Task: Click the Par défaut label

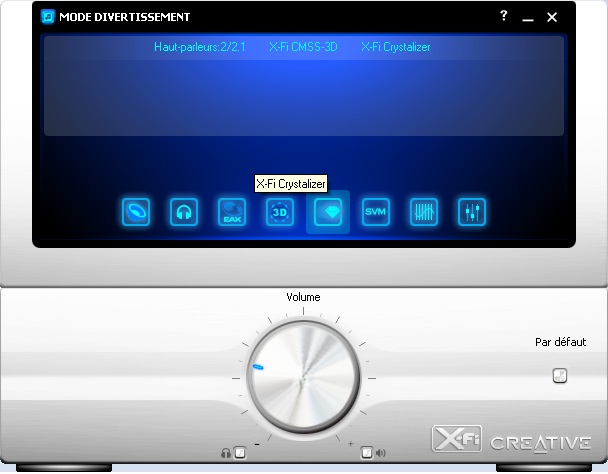Action: (x=560, y=342)
